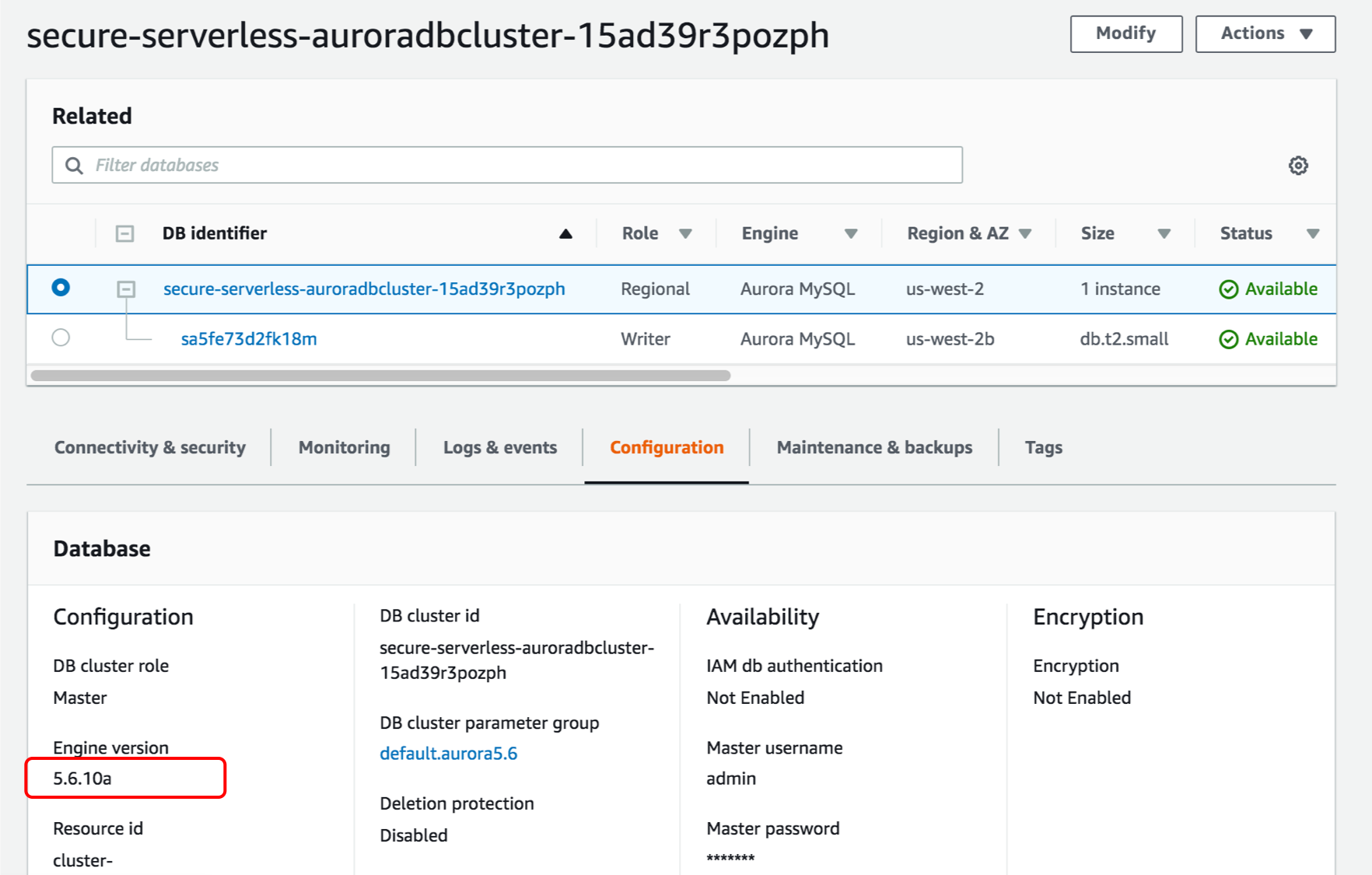Screen dimensions: 1372x875
Task: Switch to the Monitoring tab
Action: coord(344,447)
